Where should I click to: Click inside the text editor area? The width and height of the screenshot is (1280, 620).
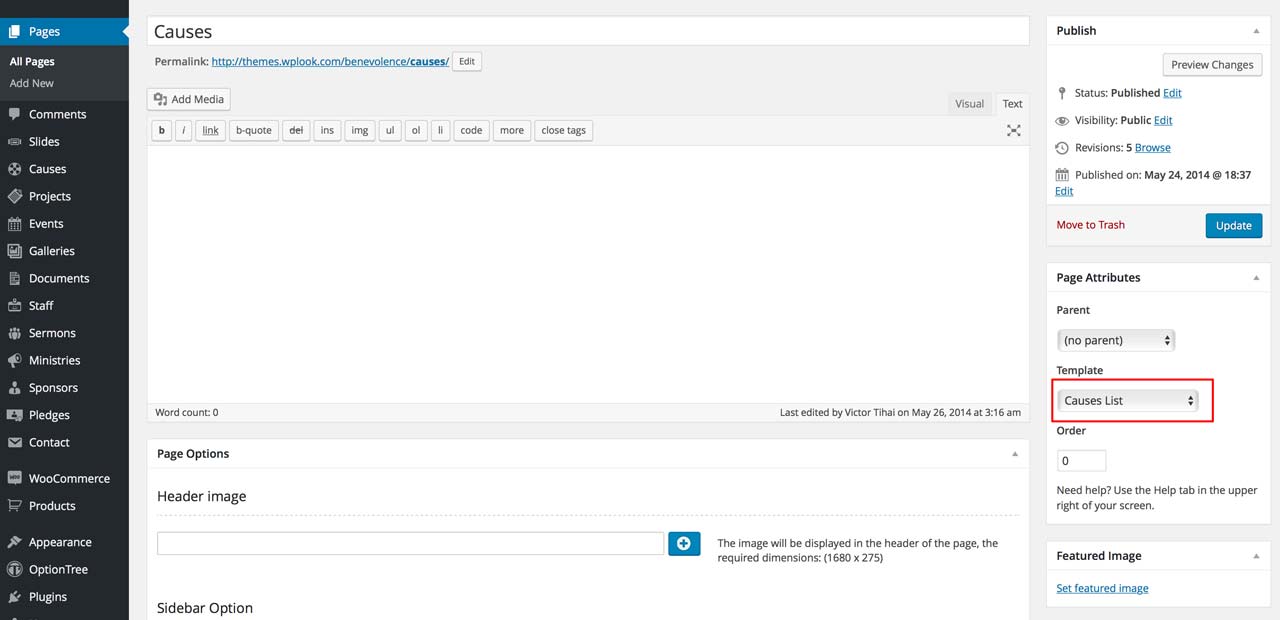click(x=588, y=274)
